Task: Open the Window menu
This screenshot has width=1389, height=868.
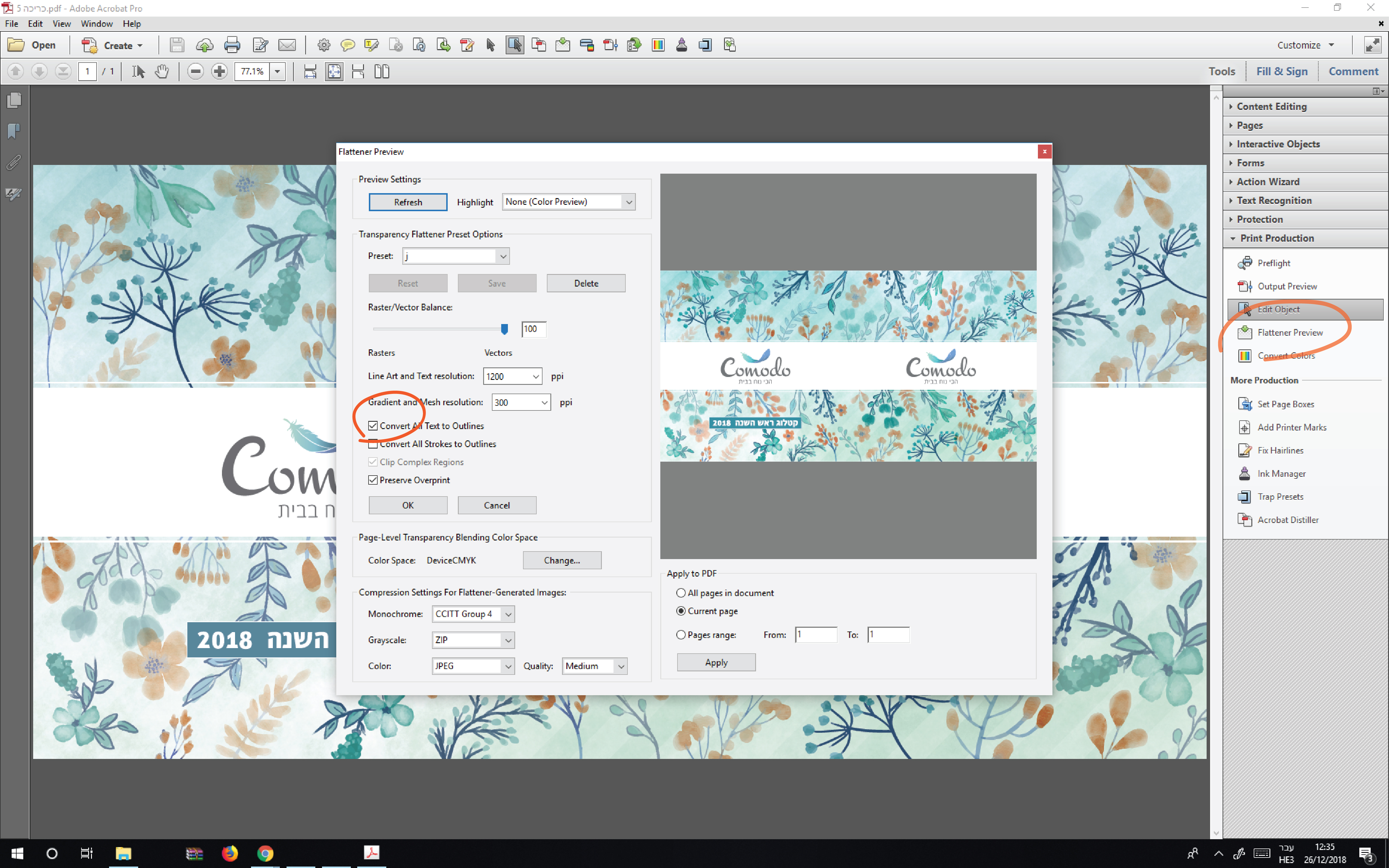Action: (x=96, y=24)
